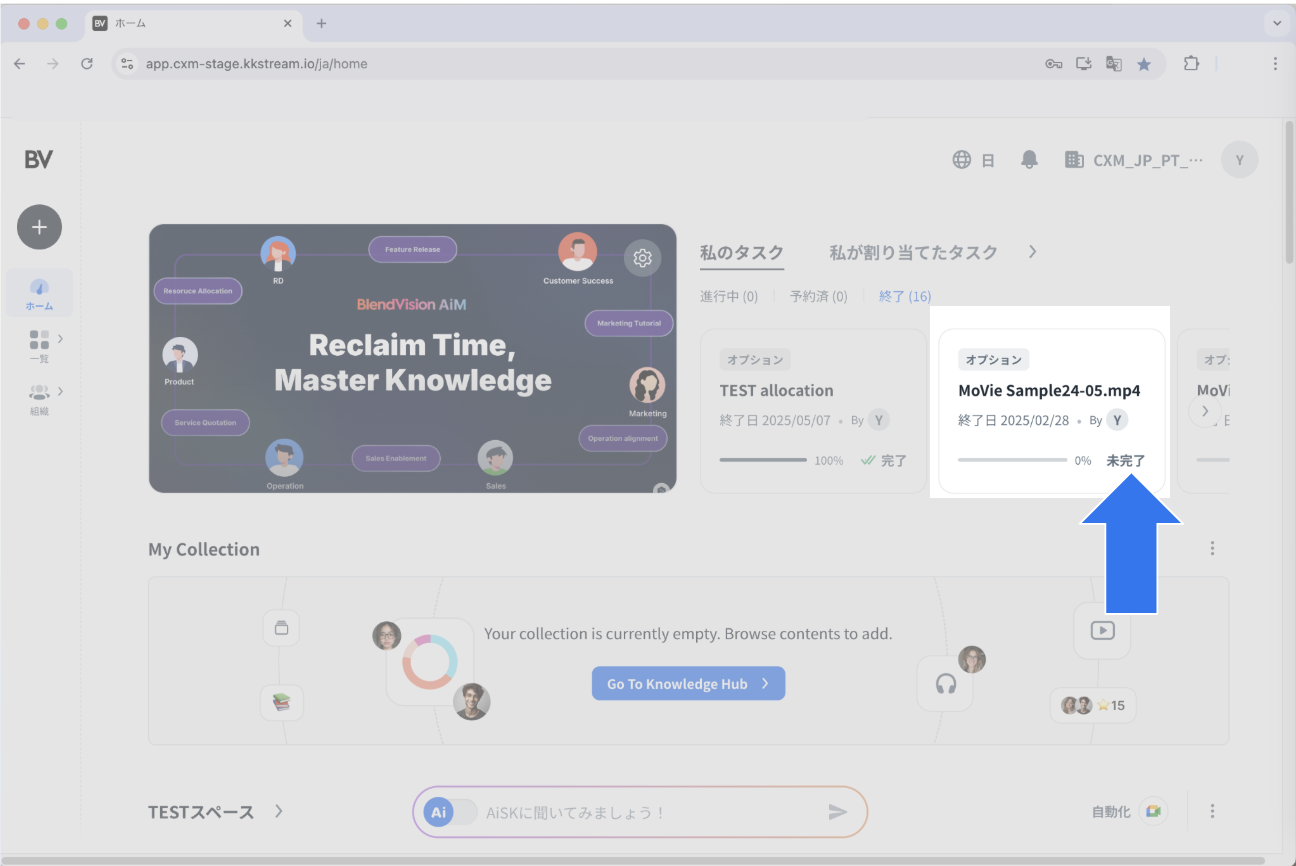
Task: Click 完了 status on TEST allocation
Action: (x=884, y=461)
